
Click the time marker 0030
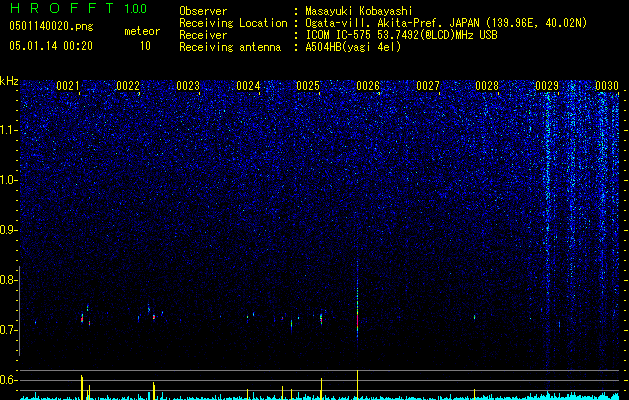(607, 85)
